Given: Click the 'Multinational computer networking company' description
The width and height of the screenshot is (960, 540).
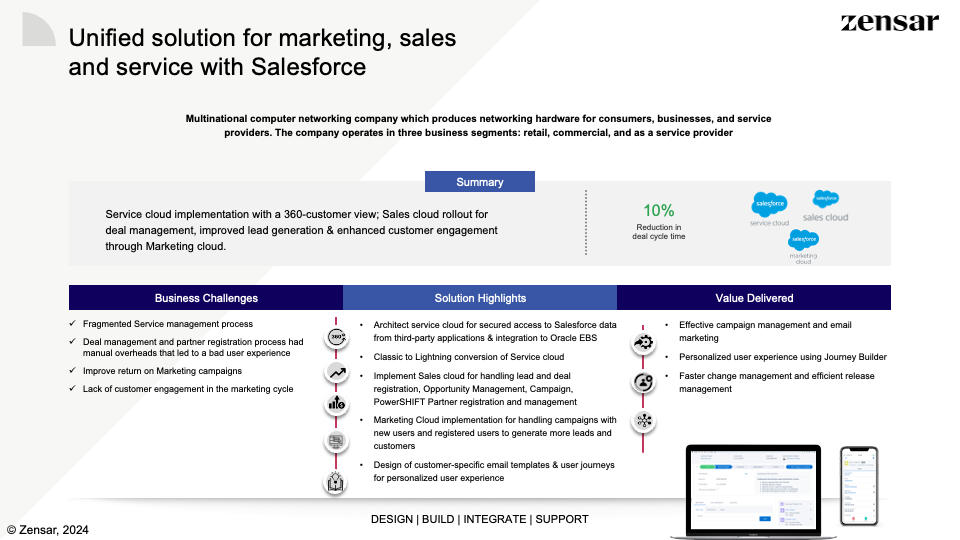Looking at the screenshot, I should tap(478, 126).
